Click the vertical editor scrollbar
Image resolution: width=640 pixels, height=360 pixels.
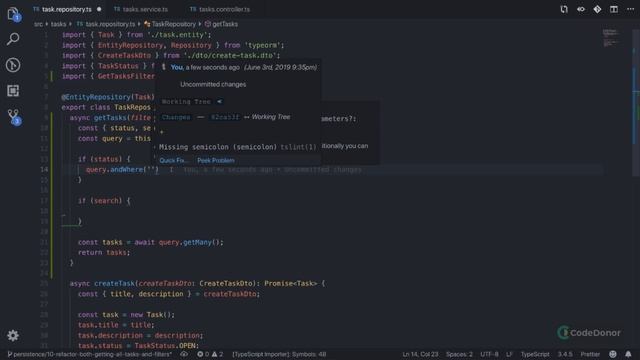click(636, 102)
